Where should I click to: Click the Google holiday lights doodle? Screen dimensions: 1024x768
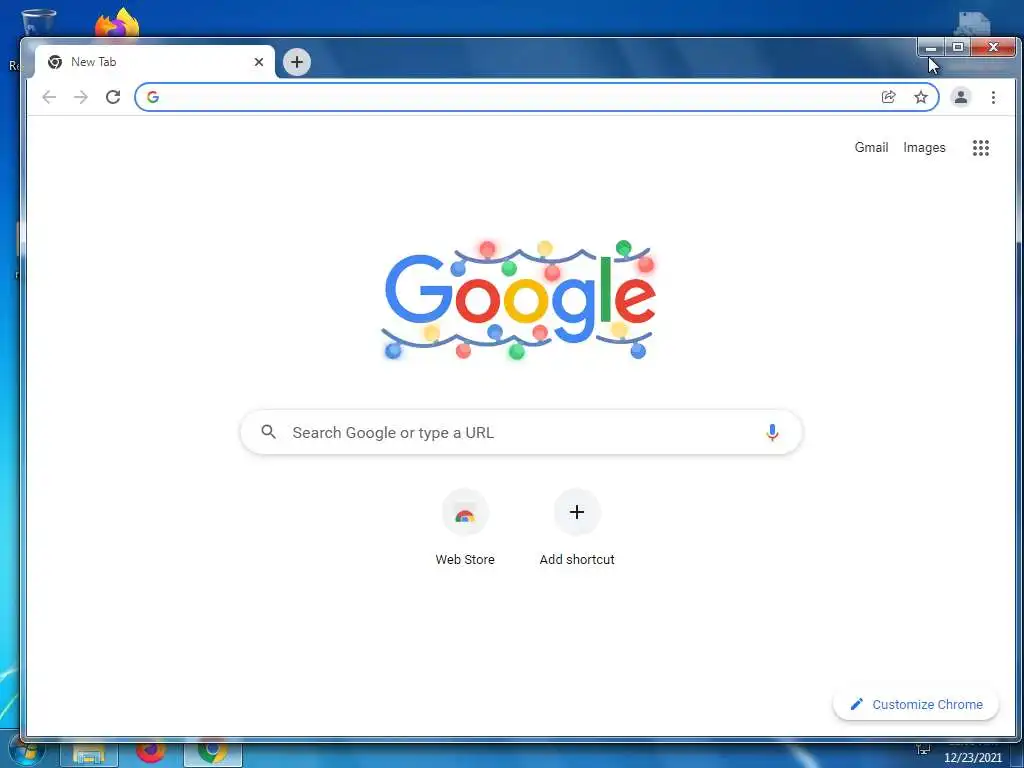pos(519,300)
